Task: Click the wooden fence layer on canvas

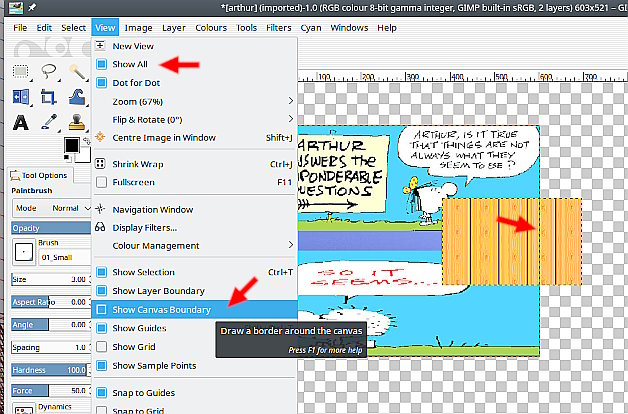Action: [x=512, y=241]
